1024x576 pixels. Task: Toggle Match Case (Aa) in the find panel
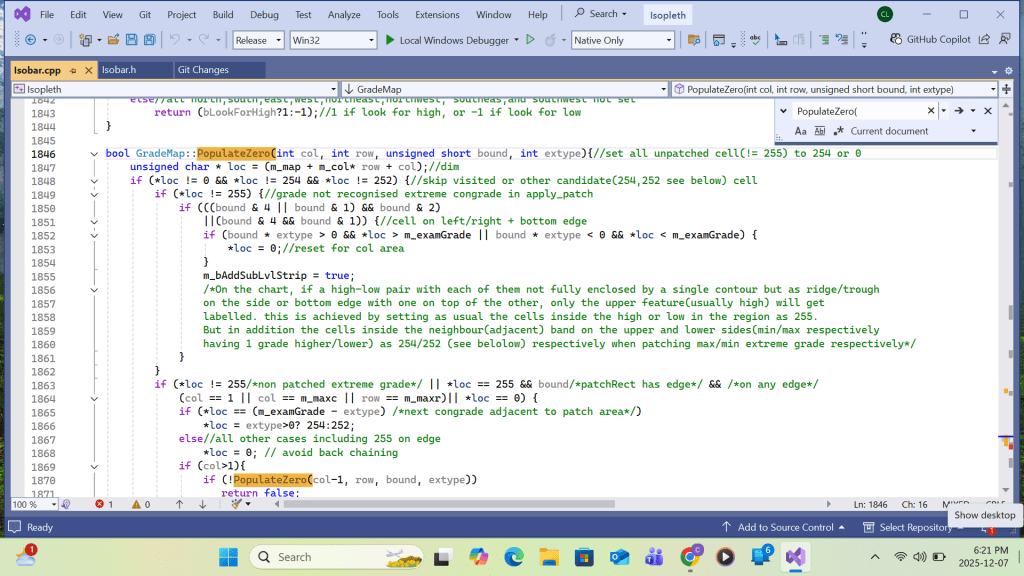[801, 132]
